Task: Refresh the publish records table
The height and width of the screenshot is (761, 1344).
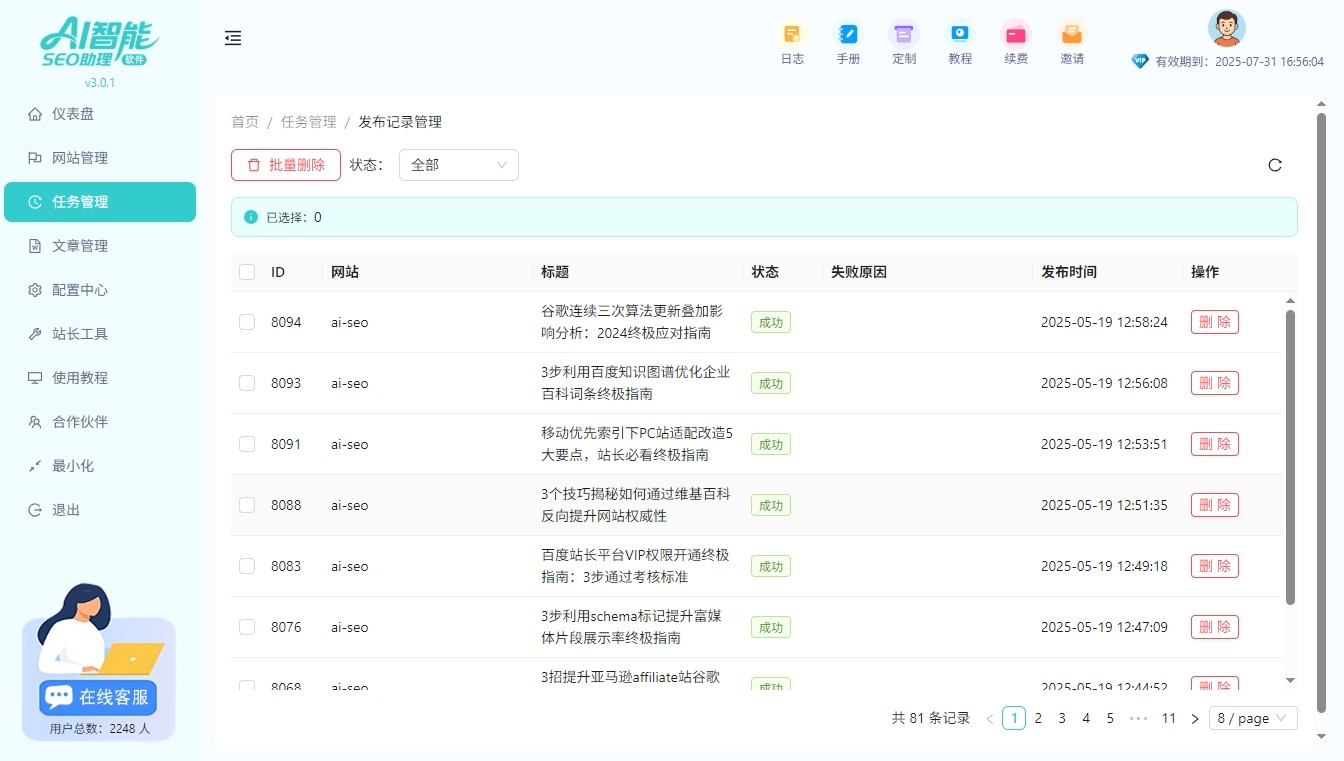Action: [x=1275, y=165]
